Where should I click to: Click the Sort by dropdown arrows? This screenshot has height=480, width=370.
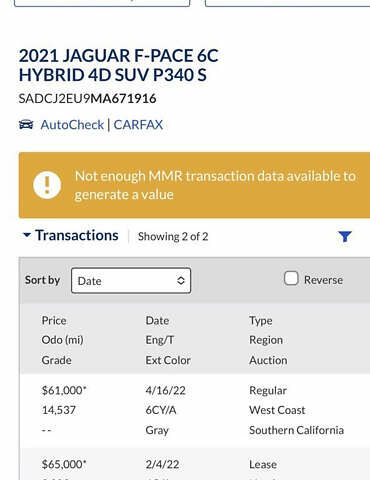[181, 281]
